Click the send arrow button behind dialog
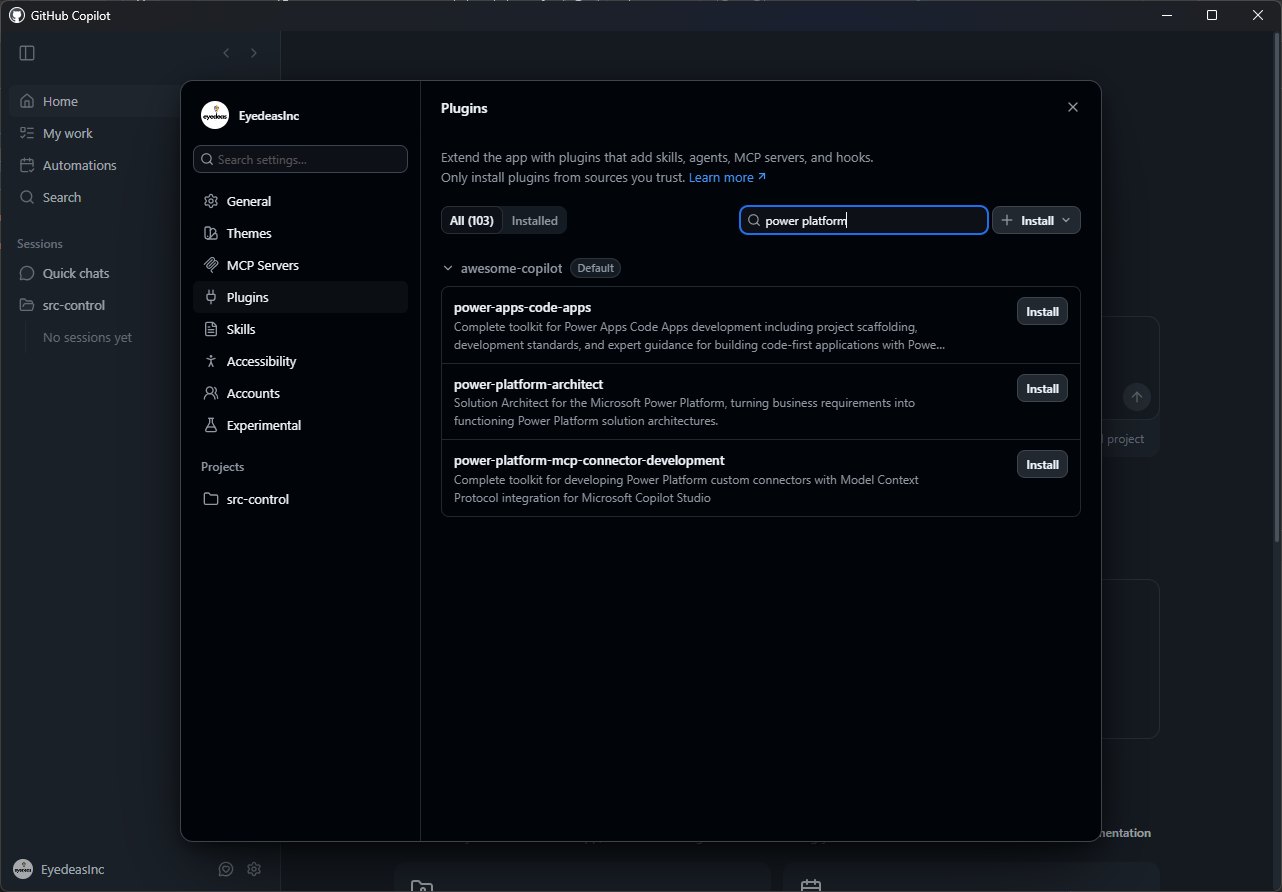1282x892 pixels. point(1136,397)
